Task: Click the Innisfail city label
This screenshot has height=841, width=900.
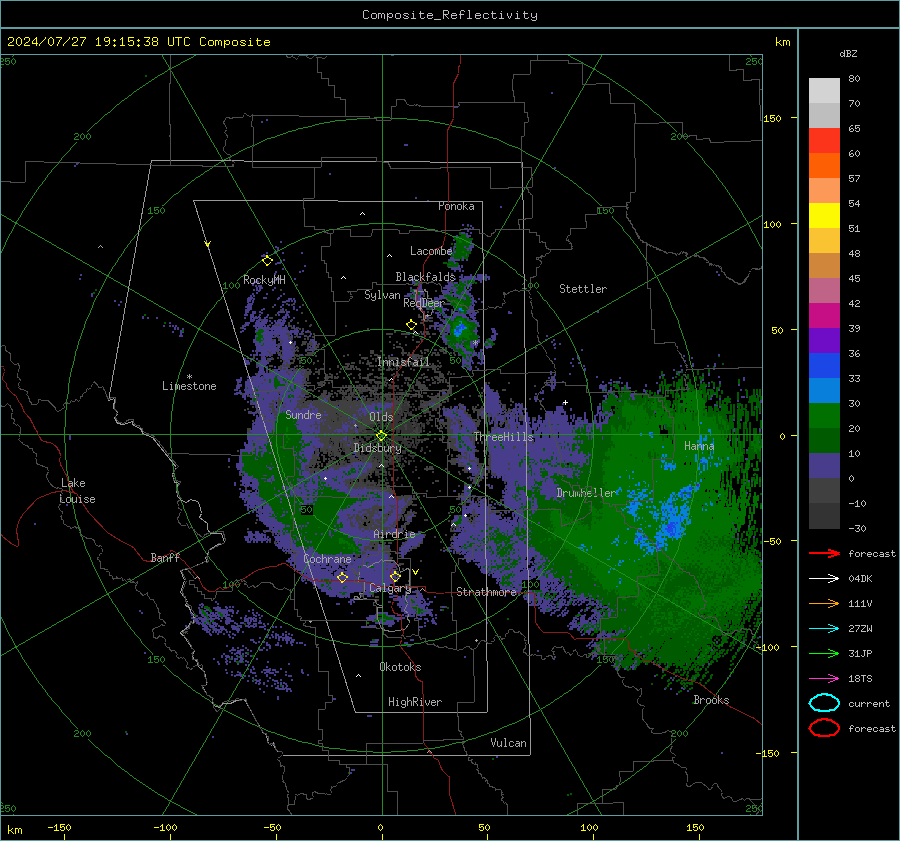Action: (404, 362)
